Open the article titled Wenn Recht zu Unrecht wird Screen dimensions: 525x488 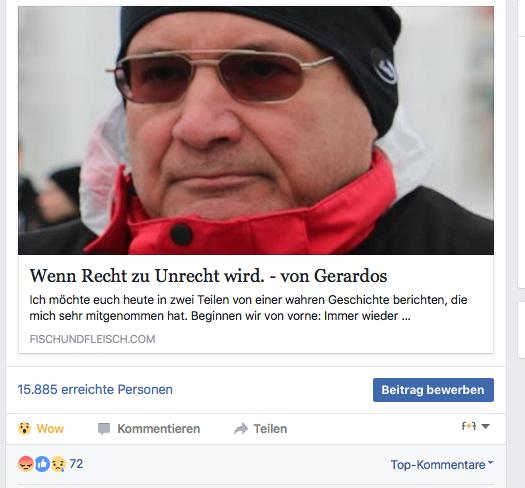coord(208,276)
